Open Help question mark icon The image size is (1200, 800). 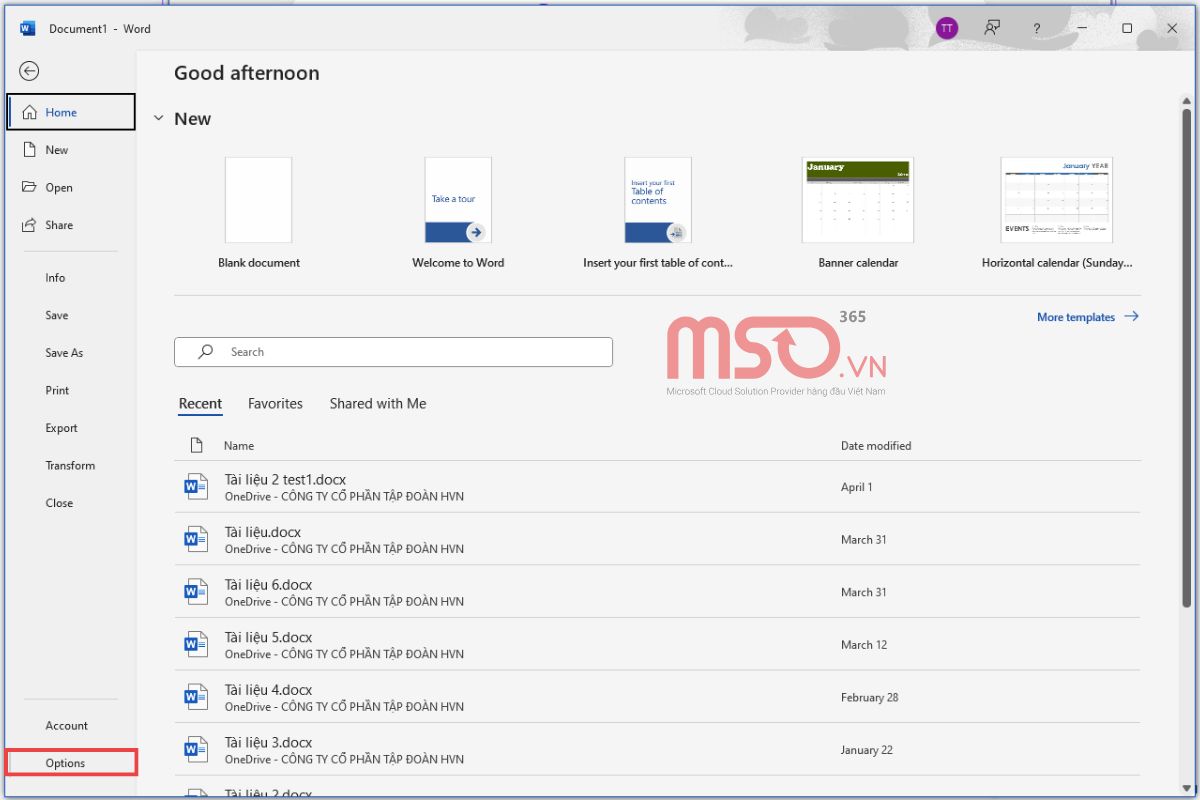tap(1037, 28)
